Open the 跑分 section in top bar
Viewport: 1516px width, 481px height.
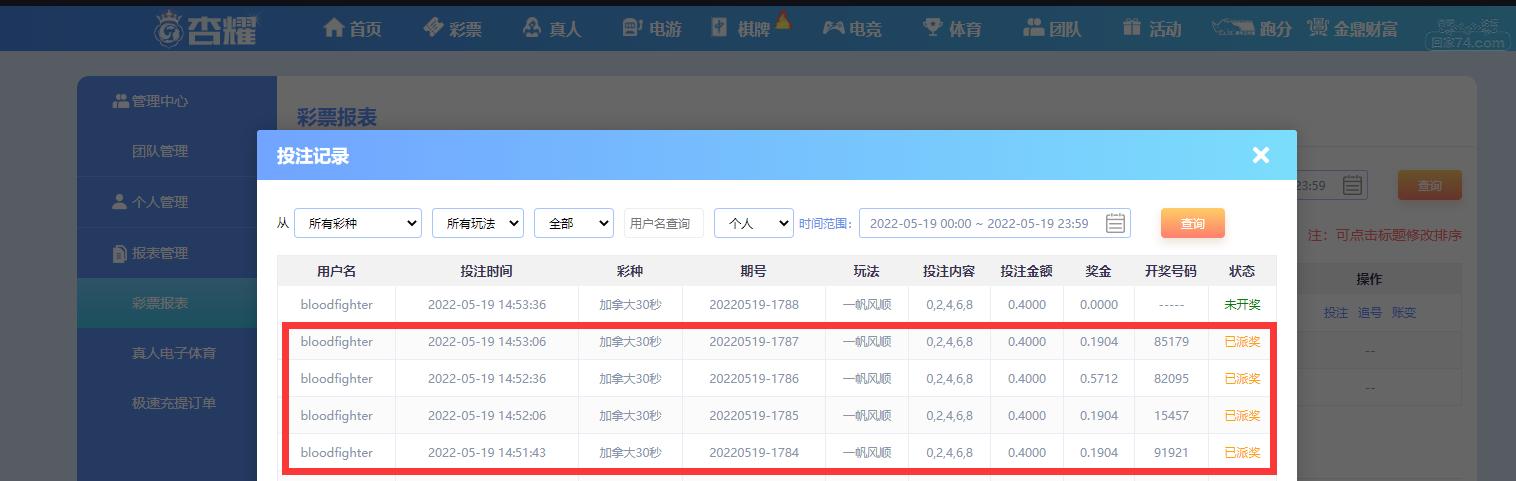(1251, 29)
